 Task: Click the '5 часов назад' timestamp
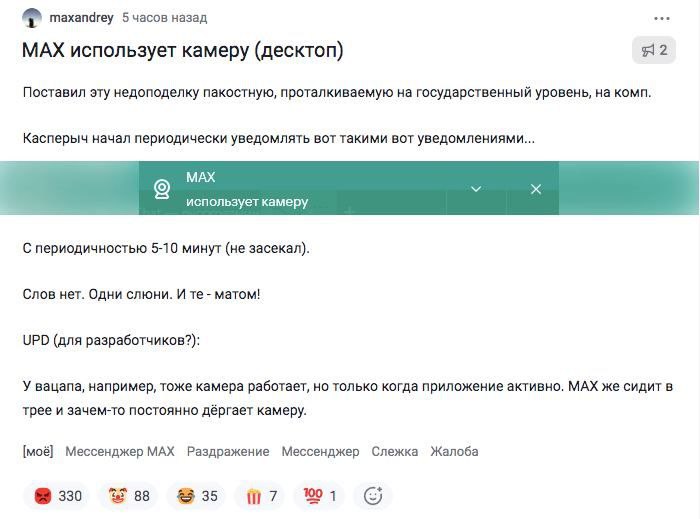pos(165,18)
